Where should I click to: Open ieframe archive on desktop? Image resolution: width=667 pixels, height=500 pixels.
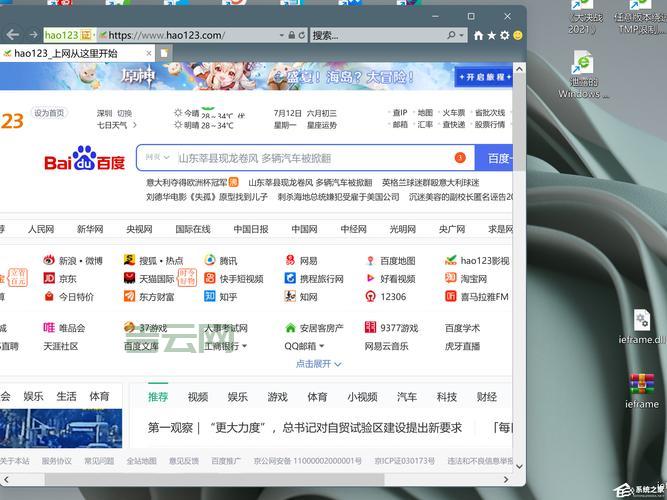pyautogui.click(x=641, y=391)
